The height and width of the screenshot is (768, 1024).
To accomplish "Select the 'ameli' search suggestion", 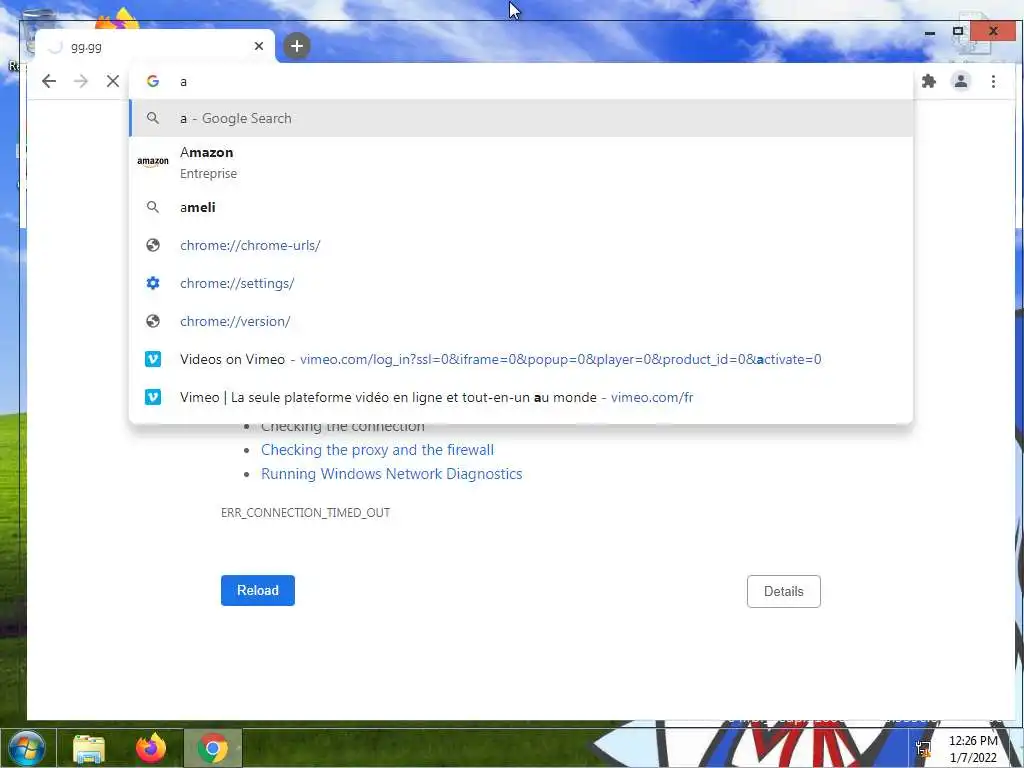I will (521, 207).
